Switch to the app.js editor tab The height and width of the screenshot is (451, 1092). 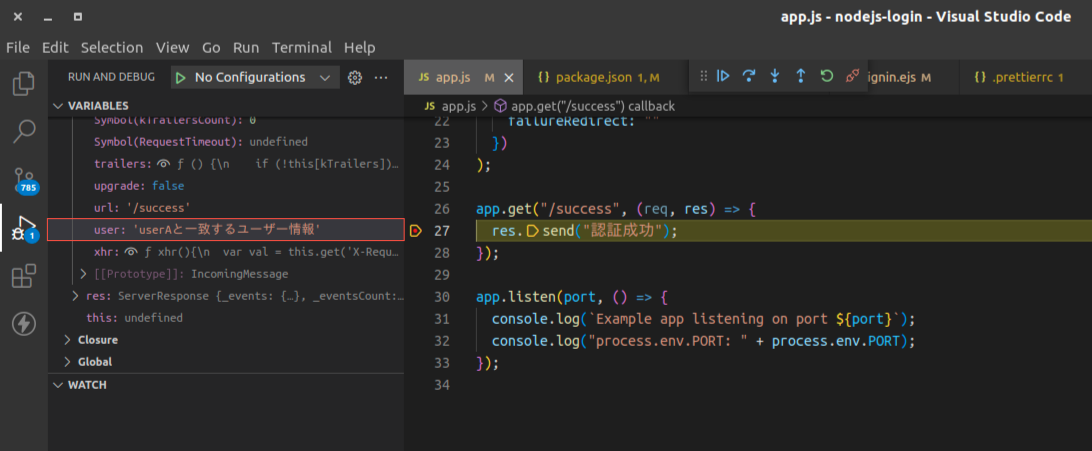[463, 77]
